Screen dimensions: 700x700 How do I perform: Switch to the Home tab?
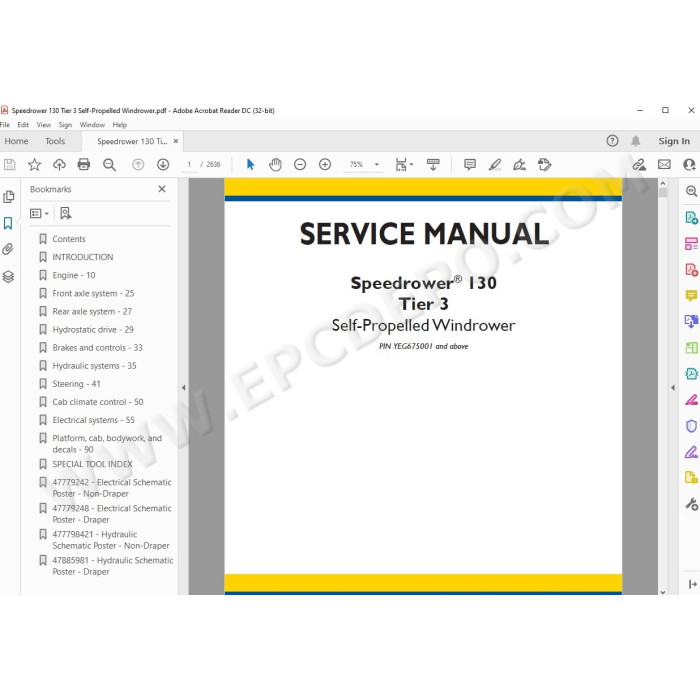tap(17, 141)
